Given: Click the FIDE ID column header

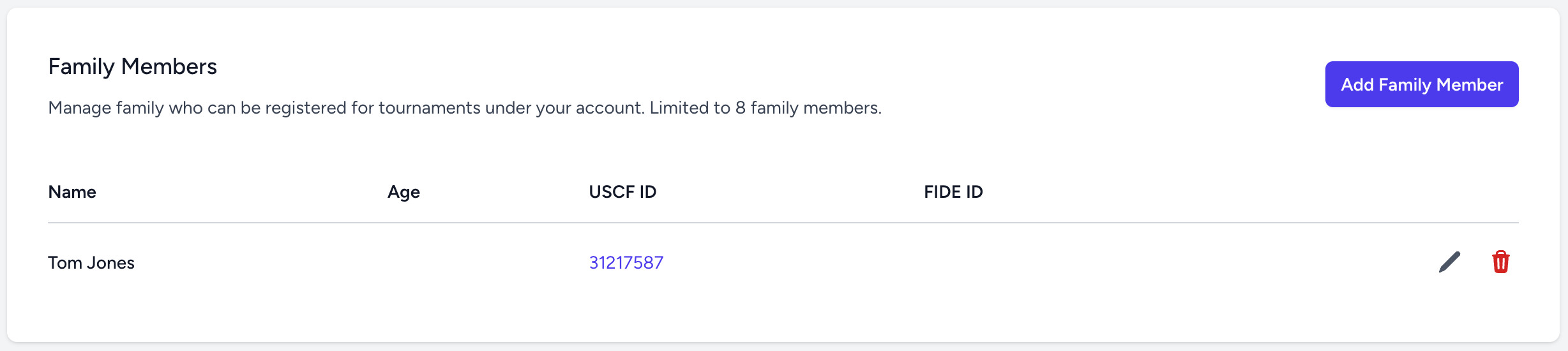Looking at the screenshot, I should tap(953, 192).
